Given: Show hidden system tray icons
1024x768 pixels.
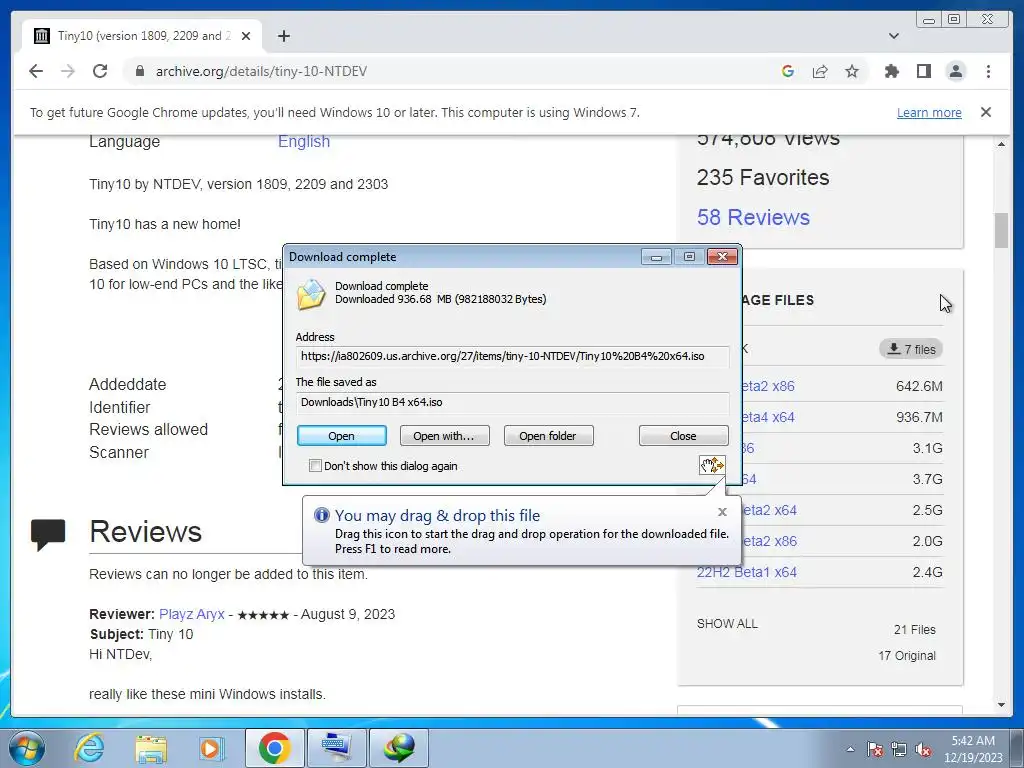Looking at the screenshot, I should coord(850,749).
